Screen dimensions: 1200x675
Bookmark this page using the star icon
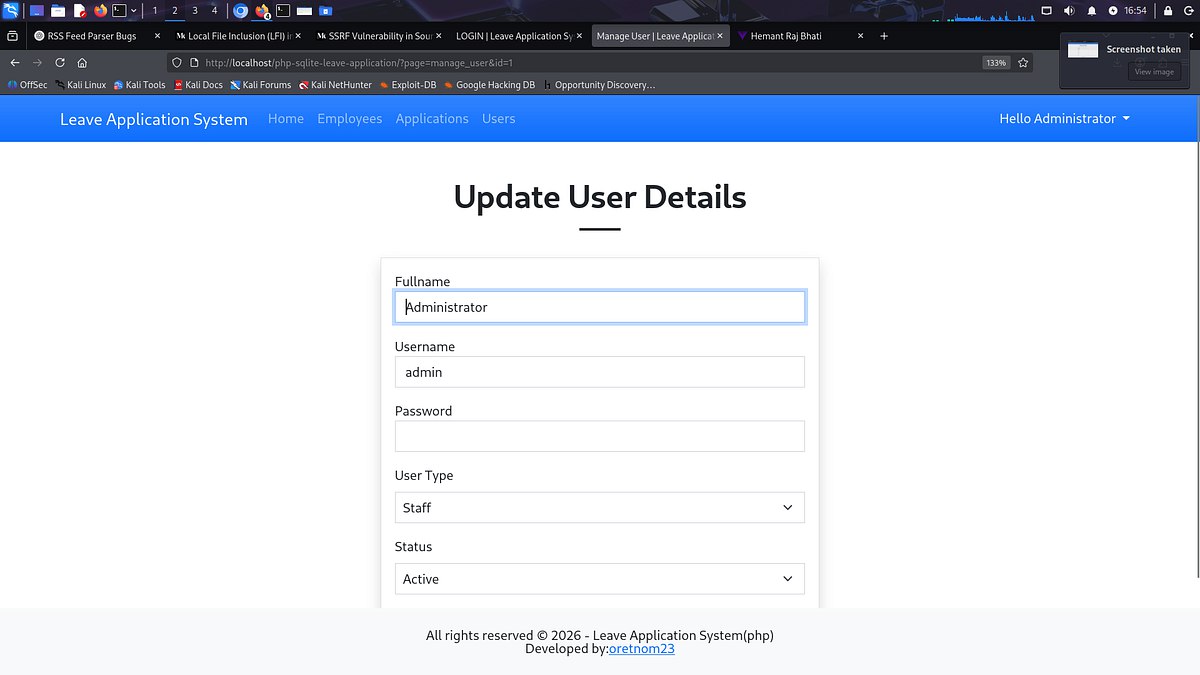[x=1022, y=62]
